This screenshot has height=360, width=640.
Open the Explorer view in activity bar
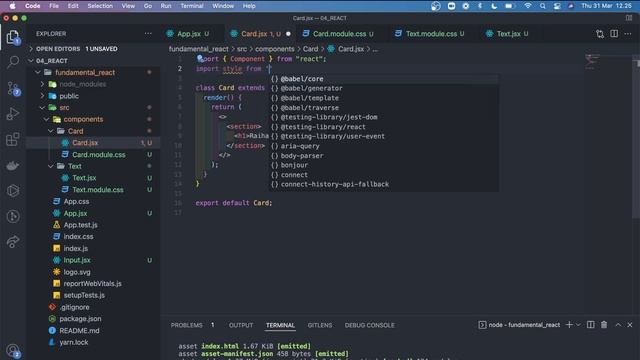(13, 37)
